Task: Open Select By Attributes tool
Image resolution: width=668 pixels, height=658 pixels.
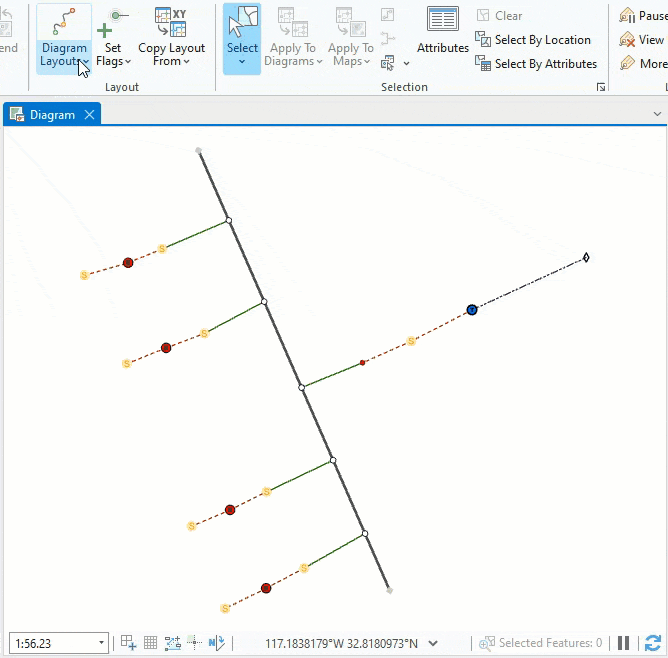Action: click(x=536, y=63)
